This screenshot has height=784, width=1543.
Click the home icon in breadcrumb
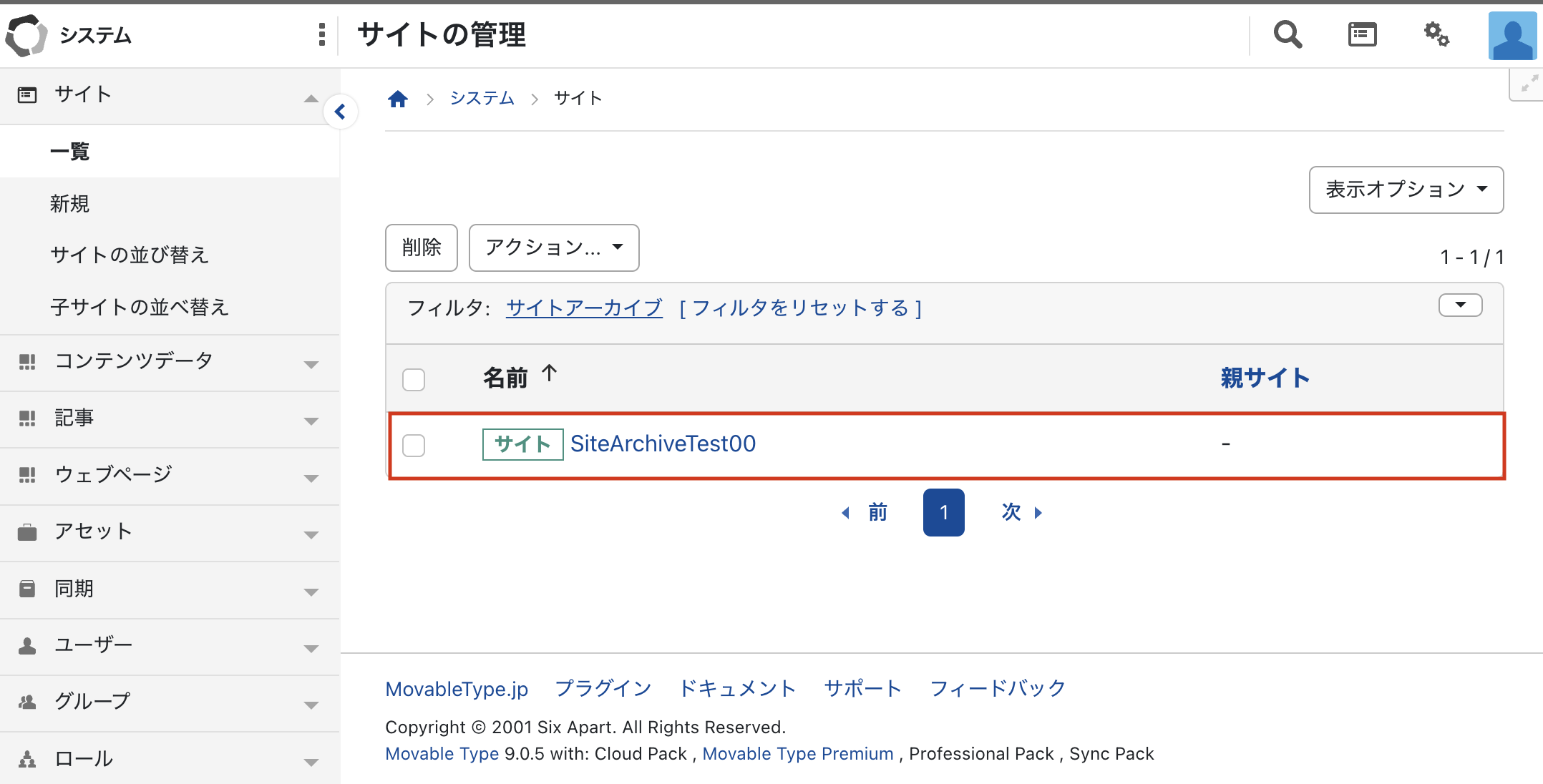coord(398,98)
